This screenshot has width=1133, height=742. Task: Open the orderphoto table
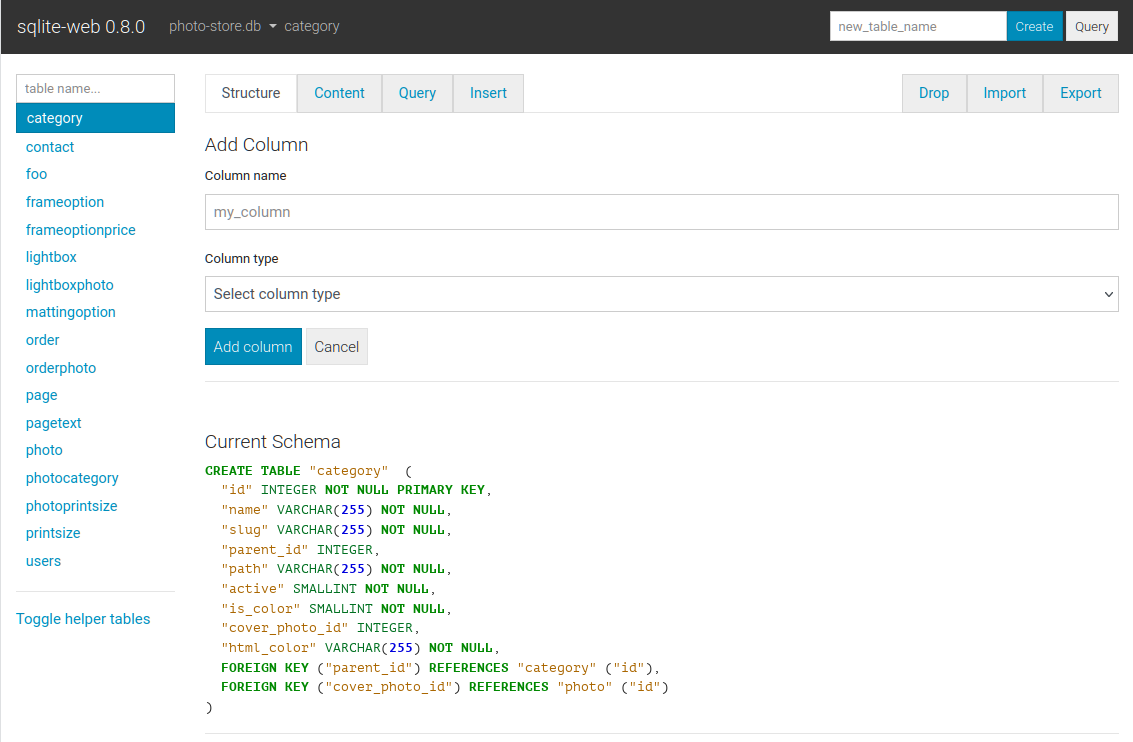61,368
